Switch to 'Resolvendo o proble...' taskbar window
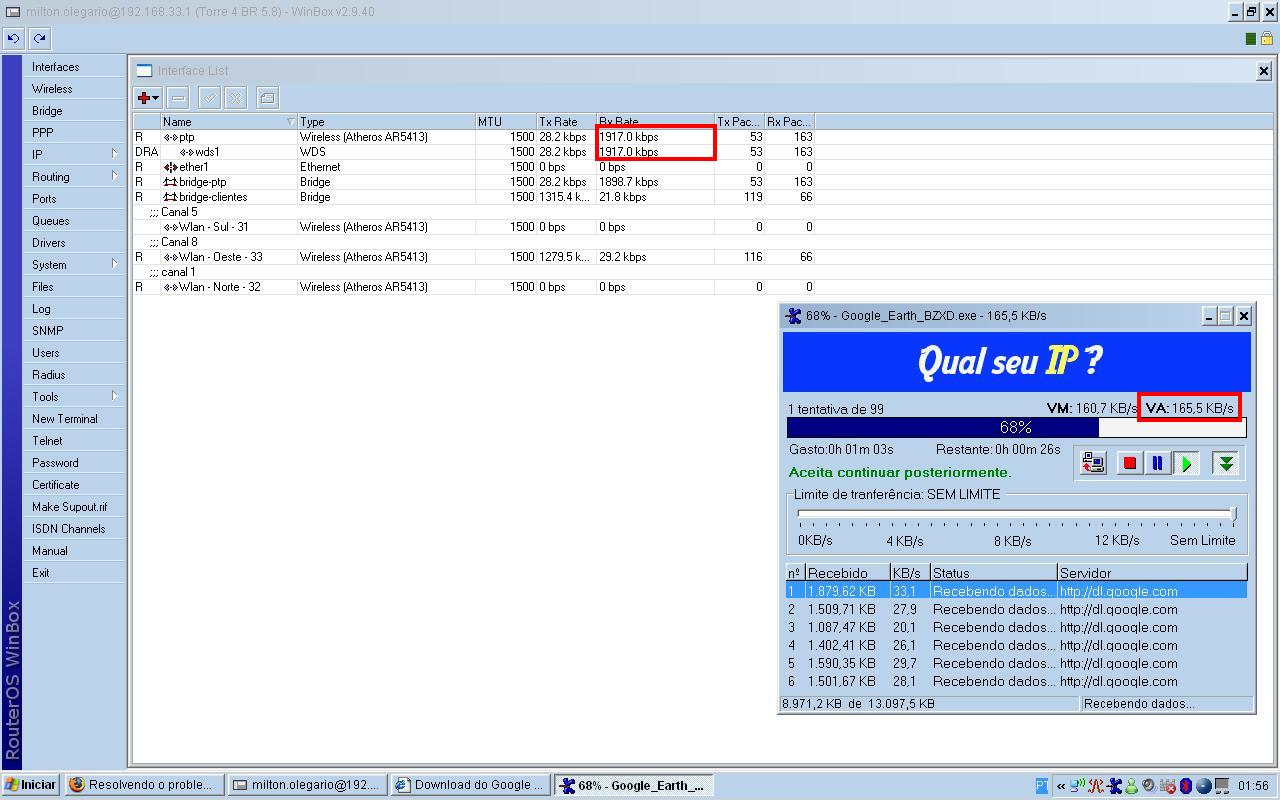Screen dimensions: 1280x800 click(x=144, y=785)
